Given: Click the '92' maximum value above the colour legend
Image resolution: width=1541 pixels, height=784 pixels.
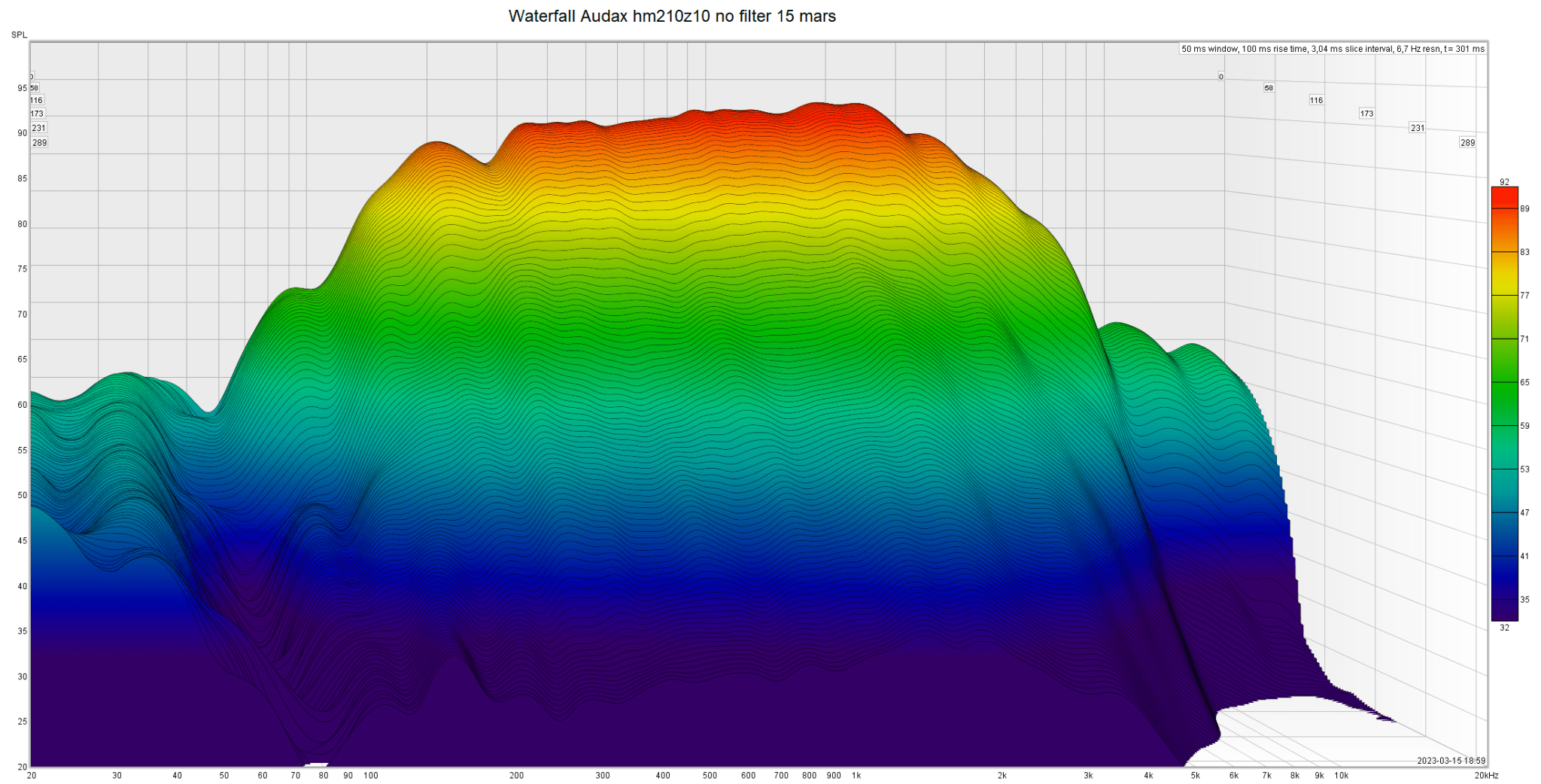Looking at the screenshot, I should point(1504,182).
